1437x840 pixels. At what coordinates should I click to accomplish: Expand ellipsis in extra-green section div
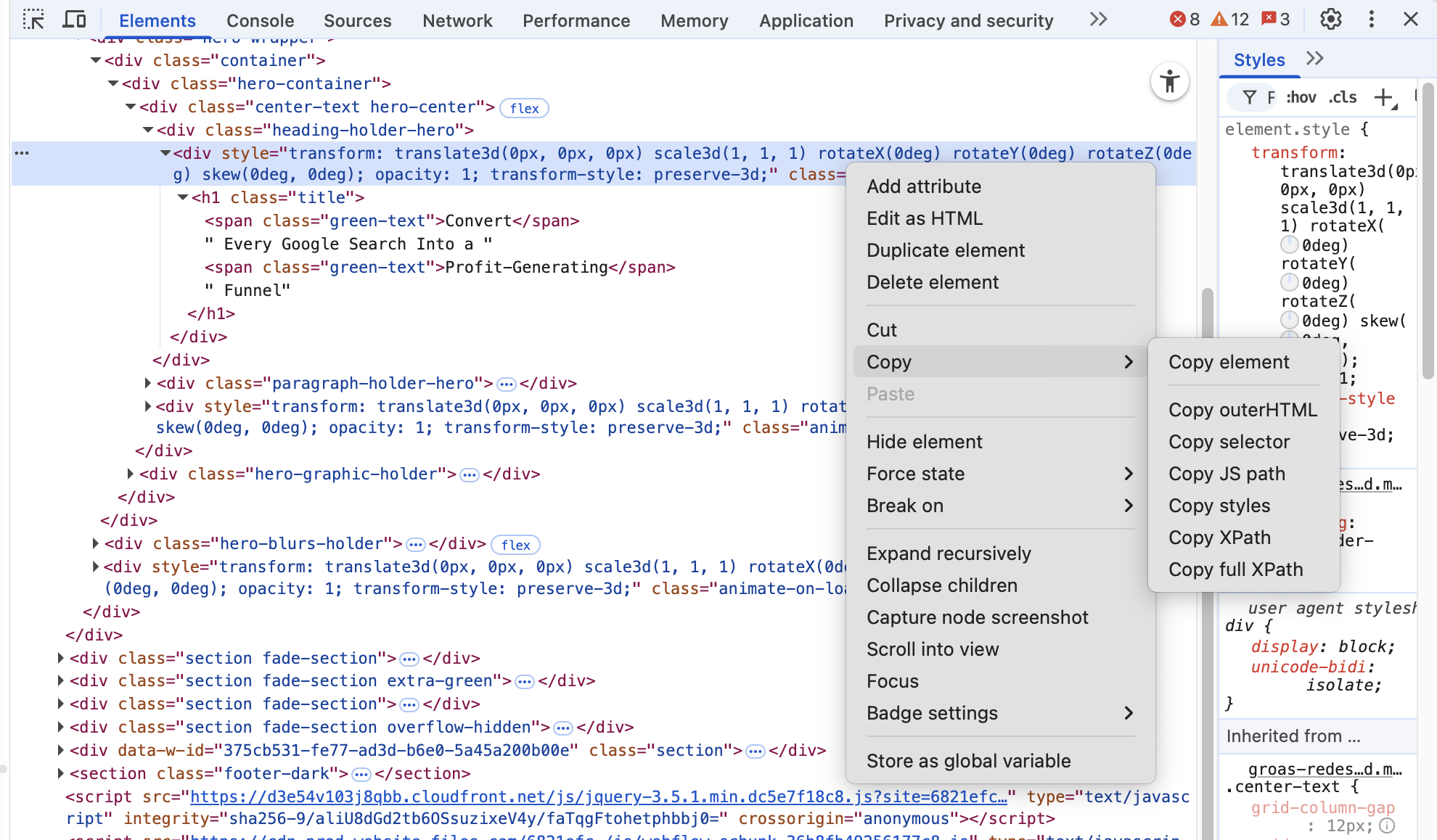(525, 681)
